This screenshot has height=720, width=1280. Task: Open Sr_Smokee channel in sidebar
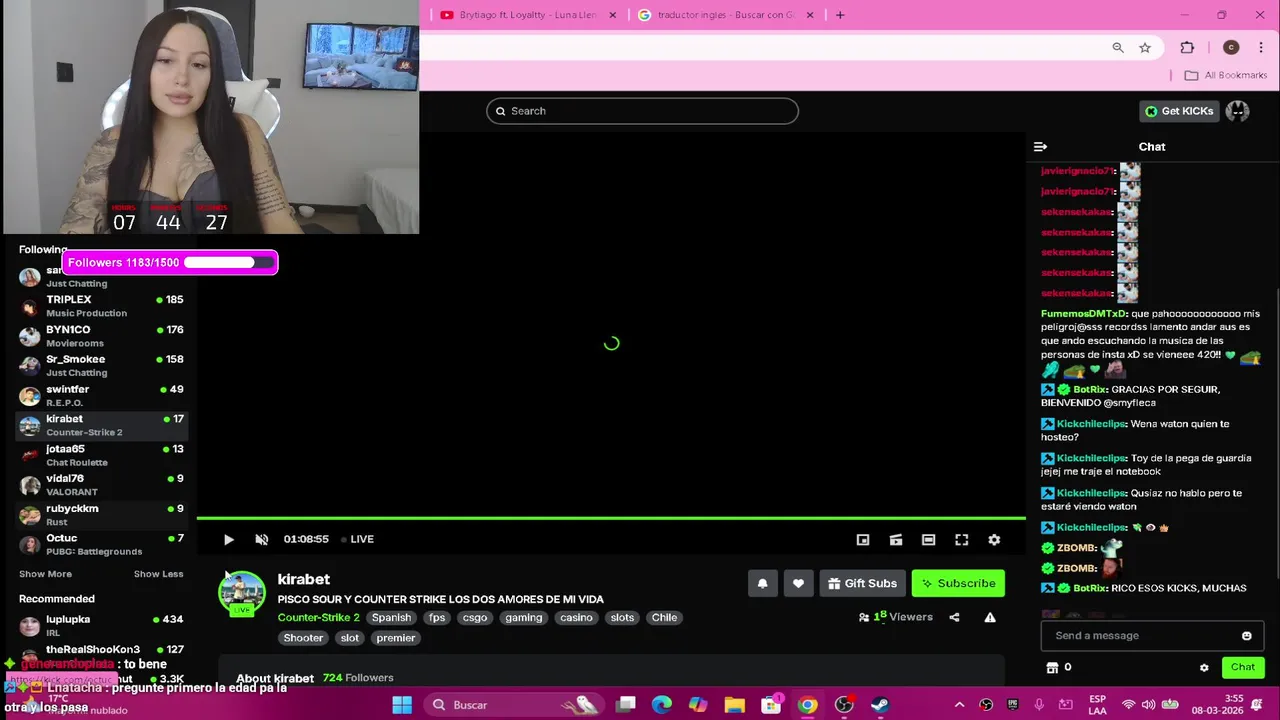click(100, 366)
